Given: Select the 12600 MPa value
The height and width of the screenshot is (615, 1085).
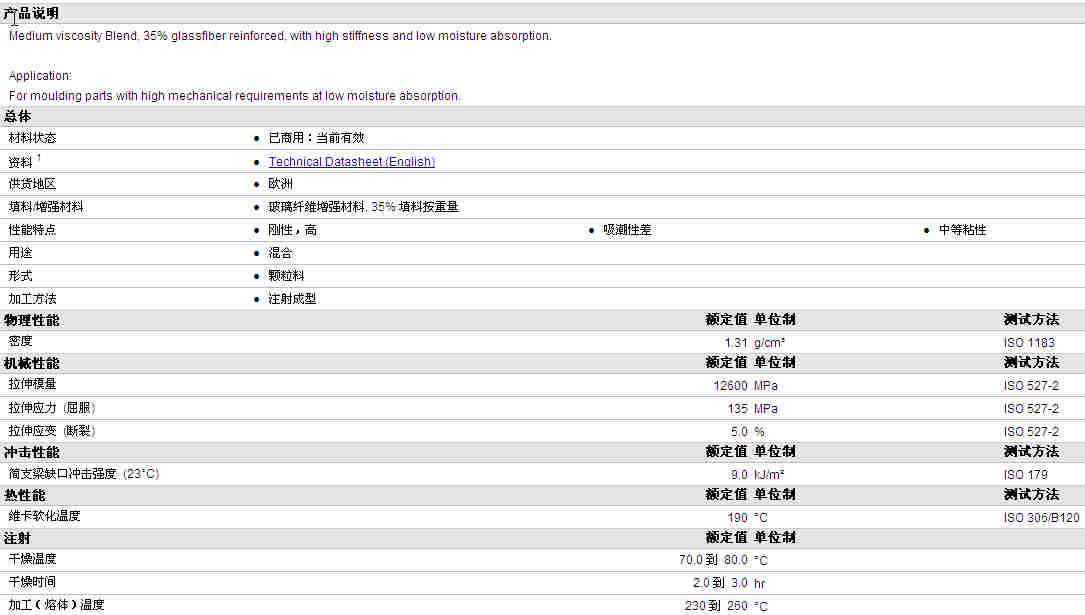Looking at the screenshot, I should tap(745, 385).
